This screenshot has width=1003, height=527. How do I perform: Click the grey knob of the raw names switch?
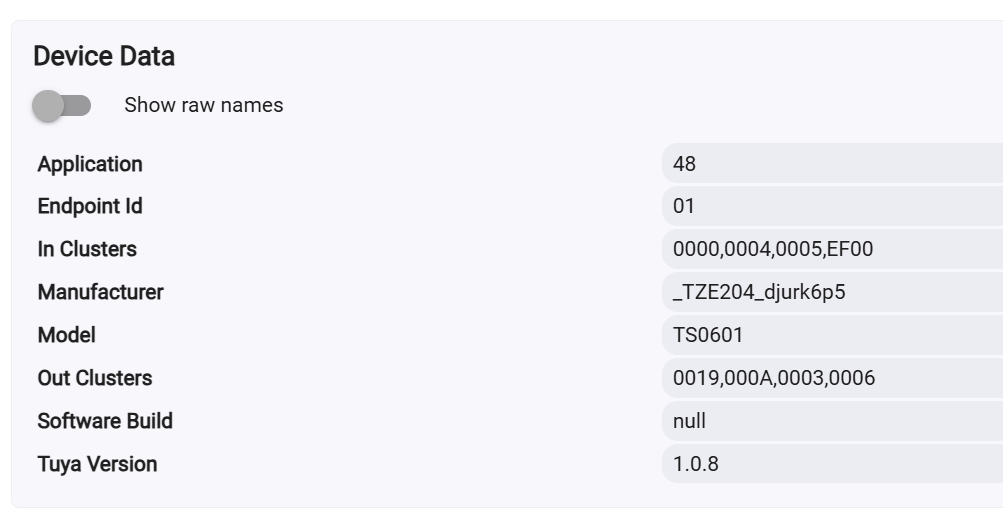48,105
